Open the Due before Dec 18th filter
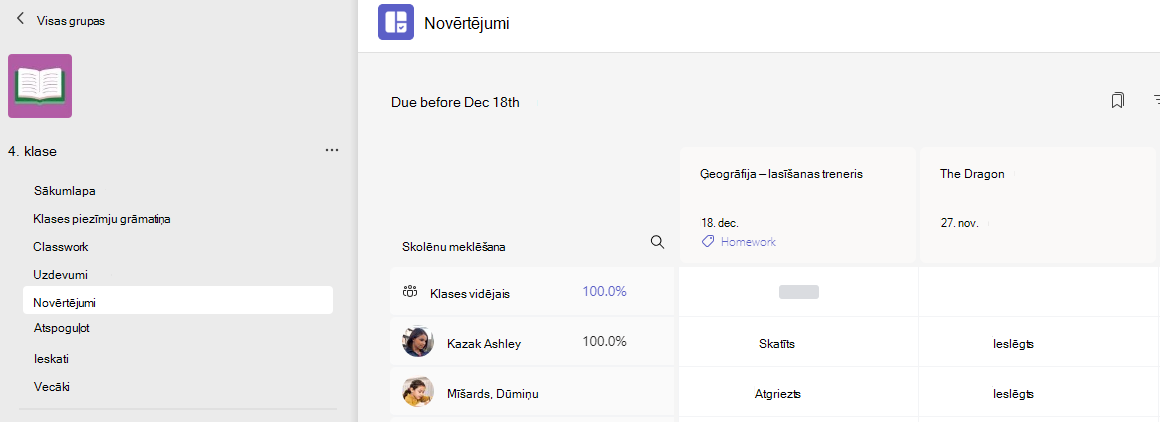Image resolution: width=1160 pixels, height=422 pixels. (455, 102)
